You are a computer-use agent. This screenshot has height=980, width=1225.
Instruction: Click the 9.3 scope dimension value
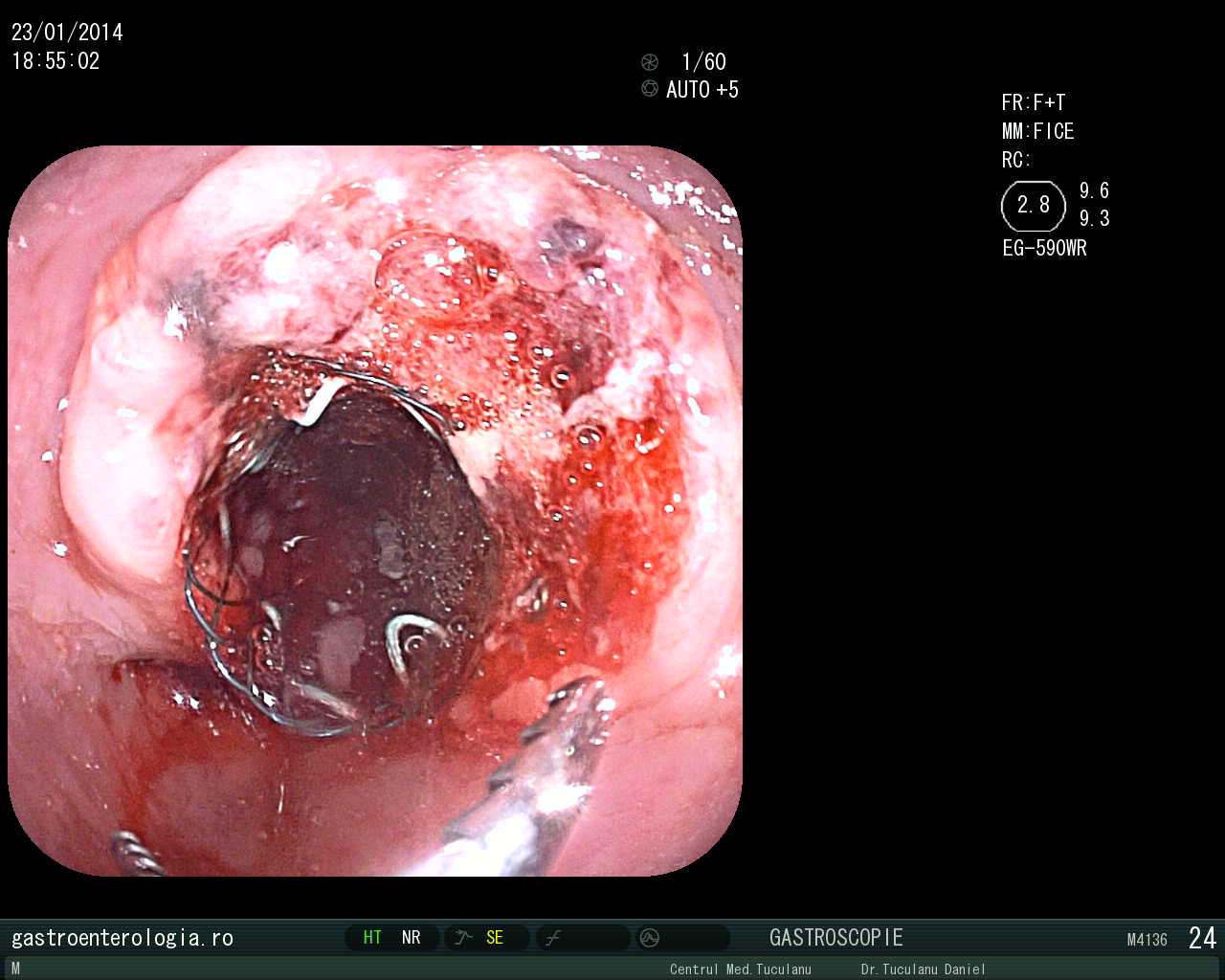click(x=1095, y=218)
